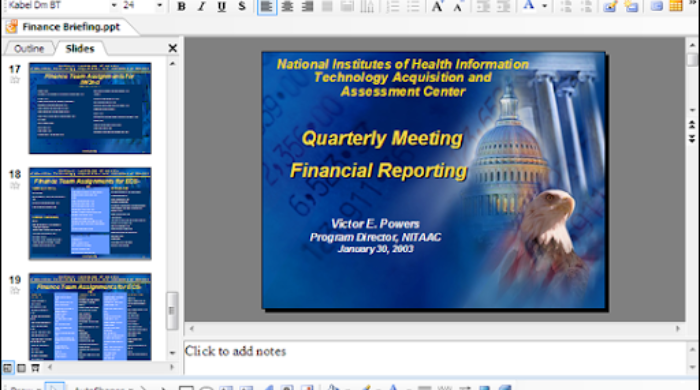Switch to the Outline tab
The image size is (700, 390).
point(29,48)
